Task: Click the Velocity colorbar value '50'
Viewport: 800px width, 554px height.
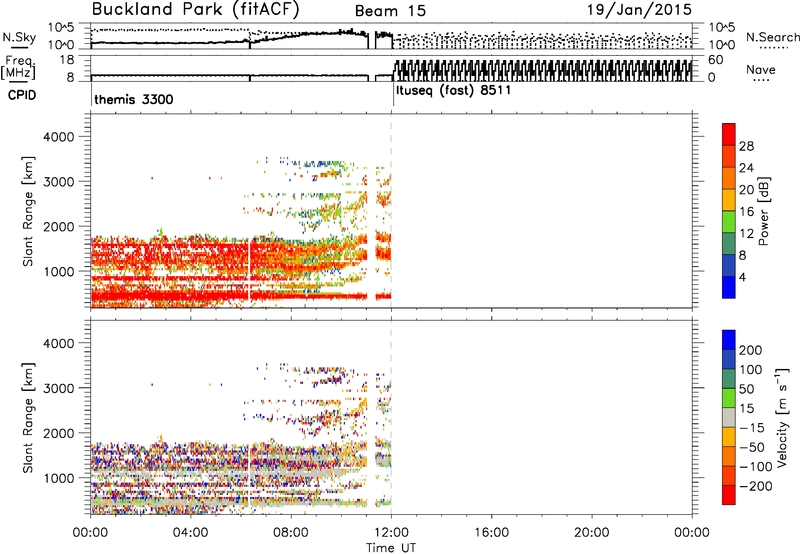Action: 747,389
